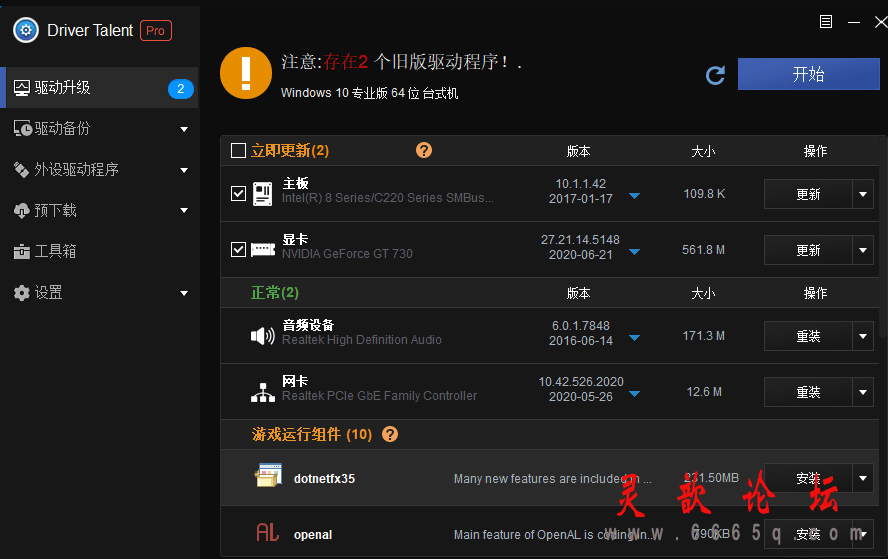Uncheck the 显卡 driver checkbox
Viewport: 888px width, 559px height.
pyautogui.click(x=238, y=250)
